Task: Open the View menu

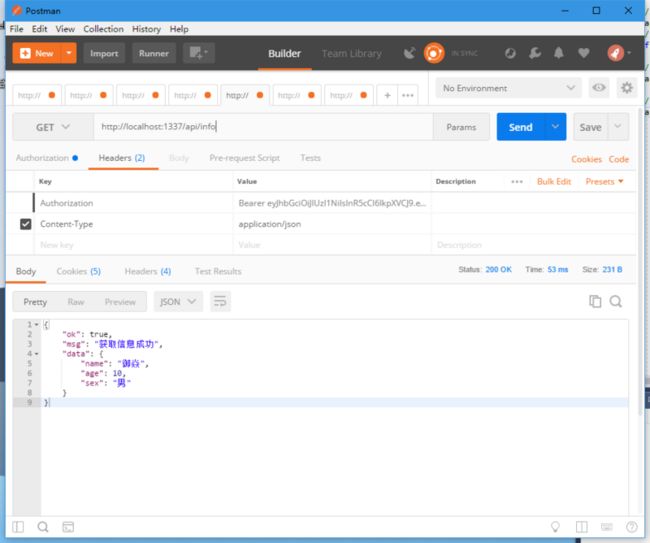Action: pos(65,29)
